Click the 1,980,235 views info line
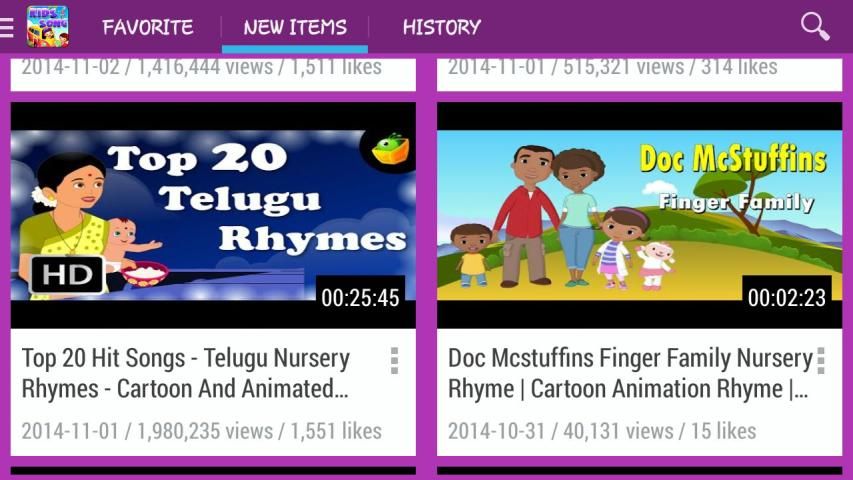Viewport: 853px width, 480px height. click(202, 431)
